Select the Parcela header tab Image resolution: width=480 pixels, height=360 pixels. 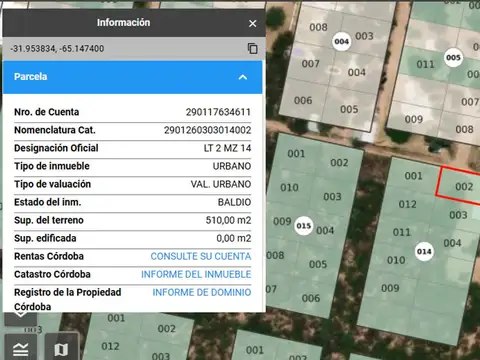click(x=132, y=77)
